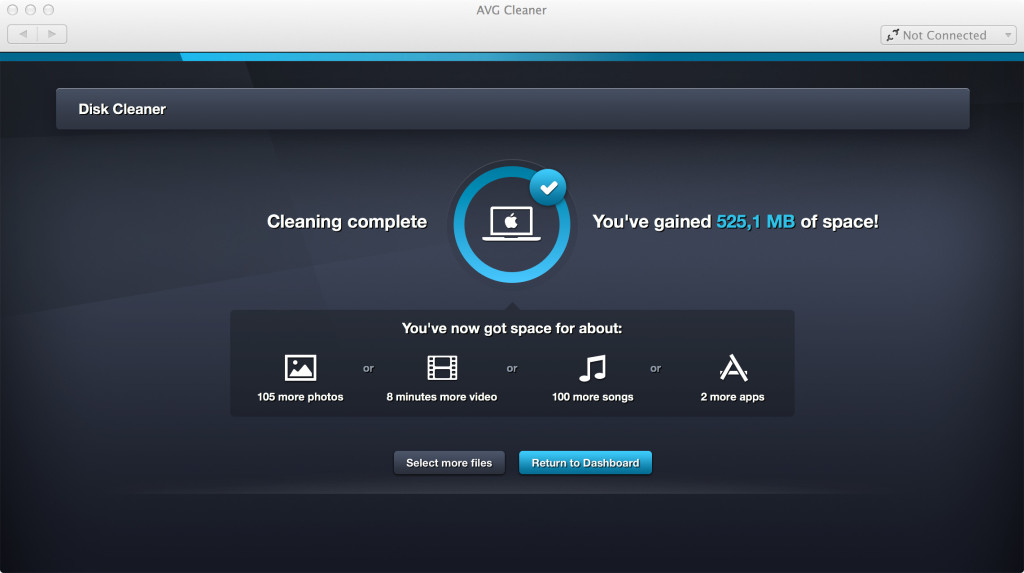This screenshot has width=1024, height=573.
Task: Click the 105 more photos label
Action: [x=300, y=397]
